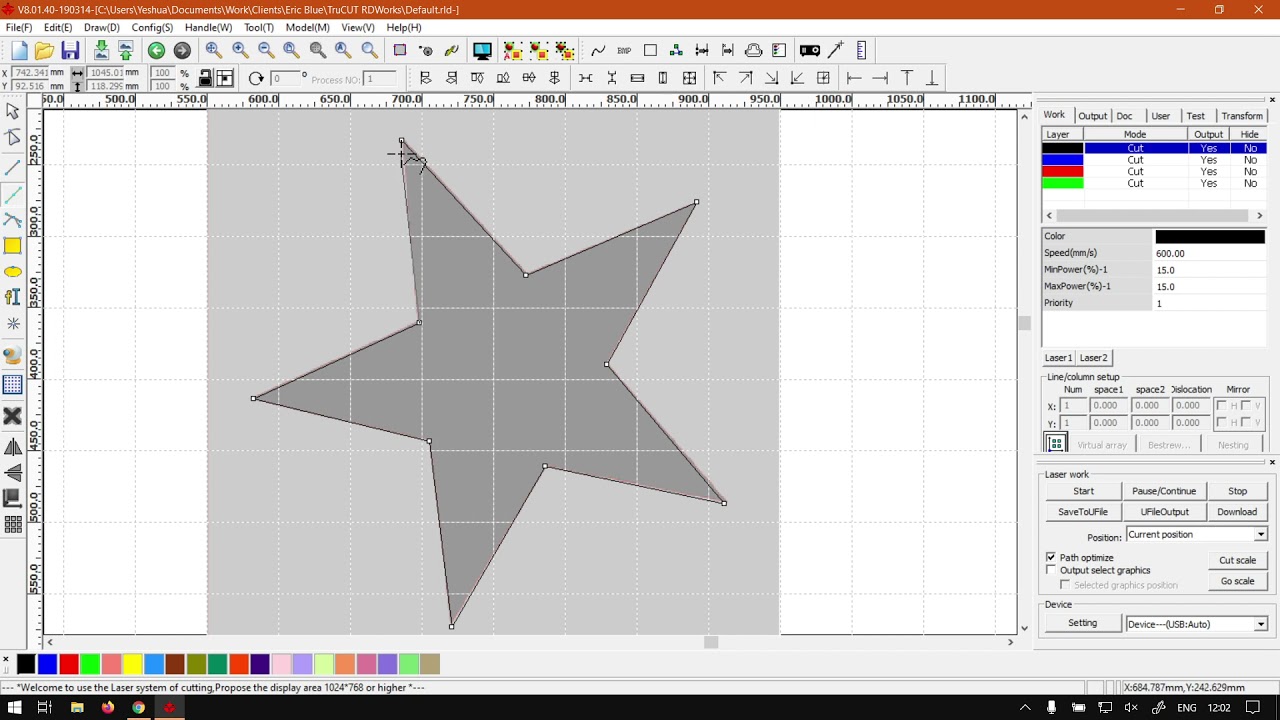Screen dimensions: 1280x720
Task: Click the grey Redo arrow icon
Action: [x=182, y=51]
